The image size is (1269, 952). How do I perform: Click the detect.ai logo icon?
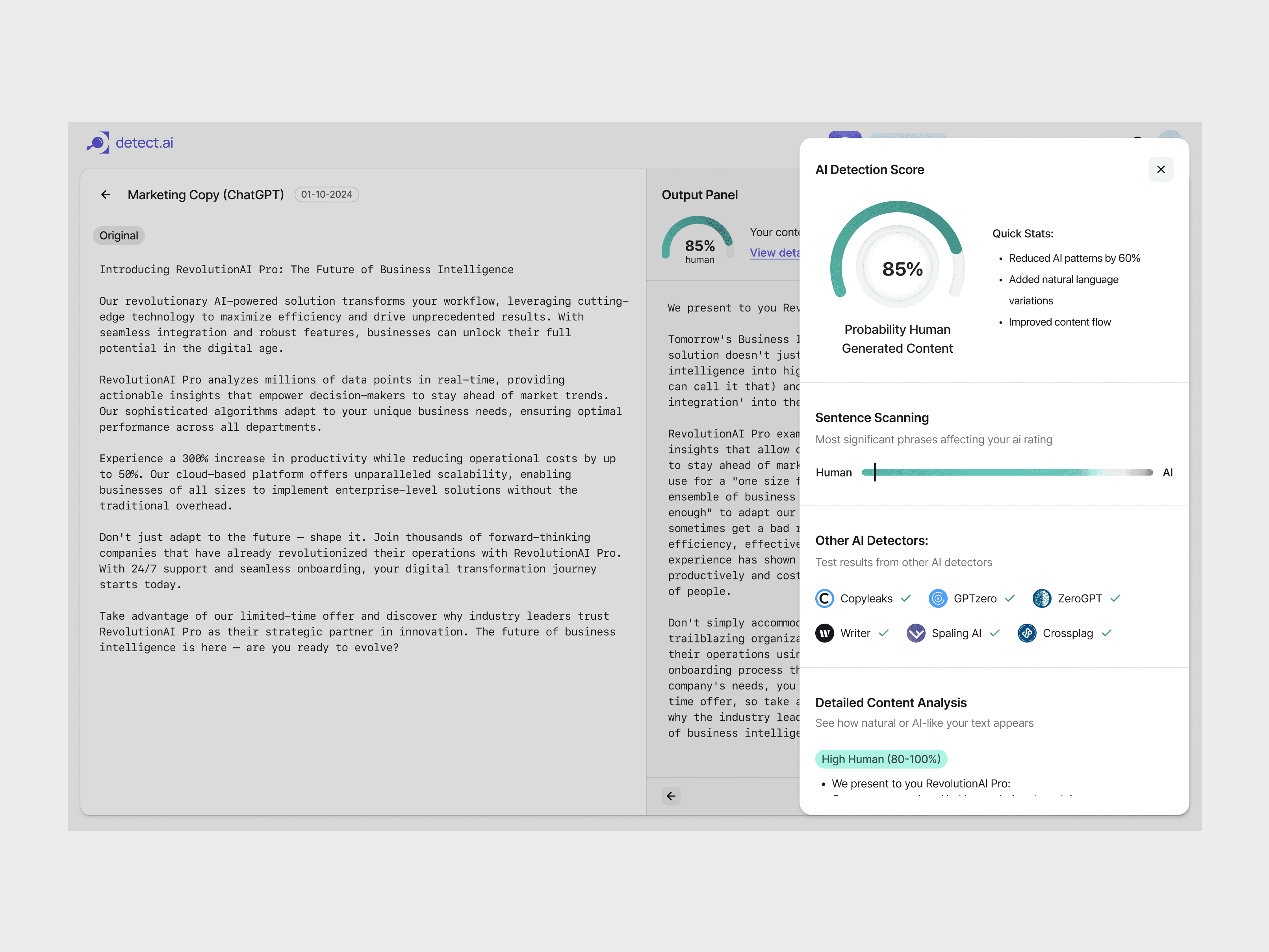click(98, 142)
